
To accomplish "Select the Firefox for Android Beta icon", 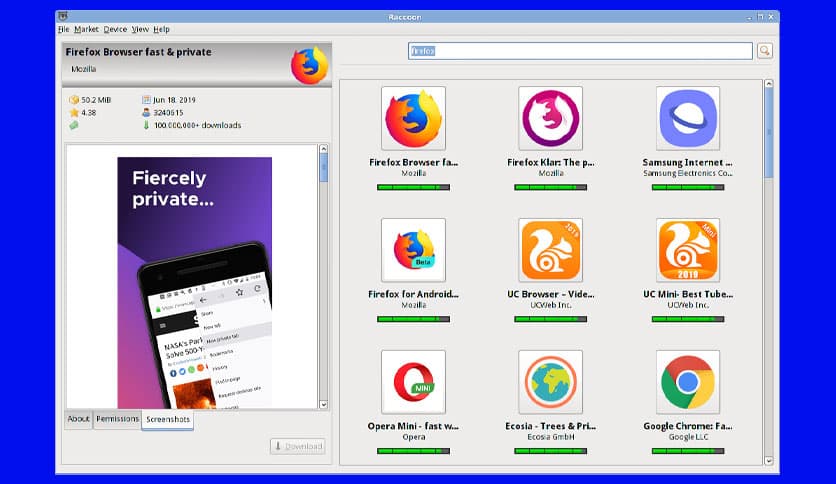I will click(x=413, y=250).
